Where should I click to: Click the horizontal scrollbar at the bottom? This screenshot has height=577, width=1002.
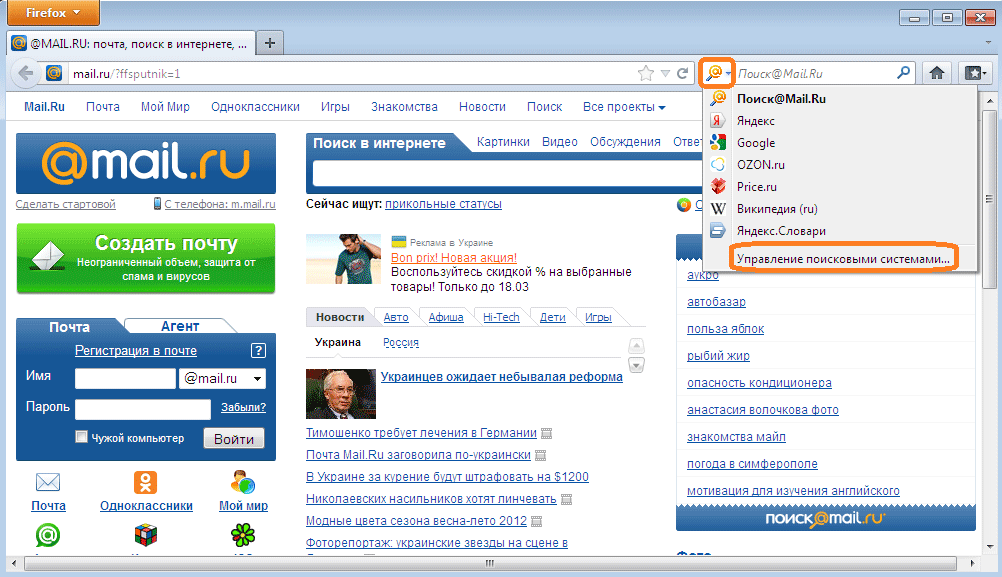click(x=490, y=563)
